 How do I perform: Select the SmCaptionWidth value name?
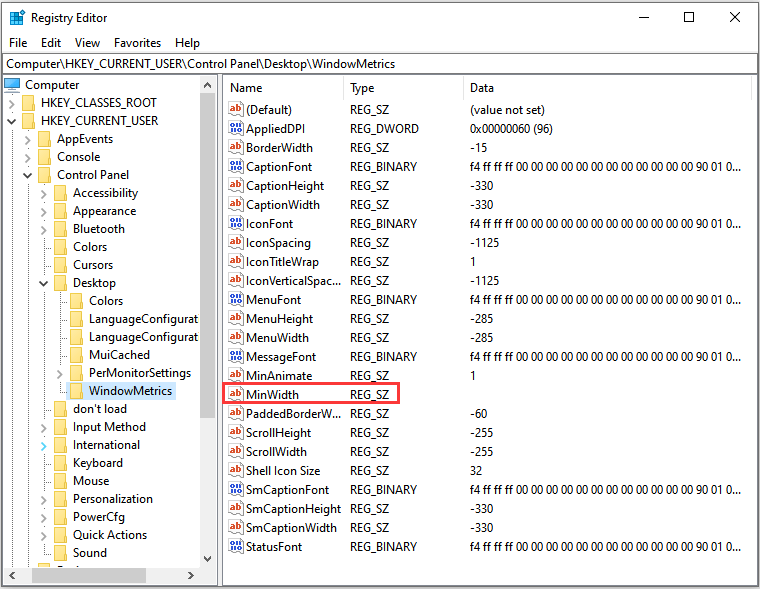click(291, 527)
